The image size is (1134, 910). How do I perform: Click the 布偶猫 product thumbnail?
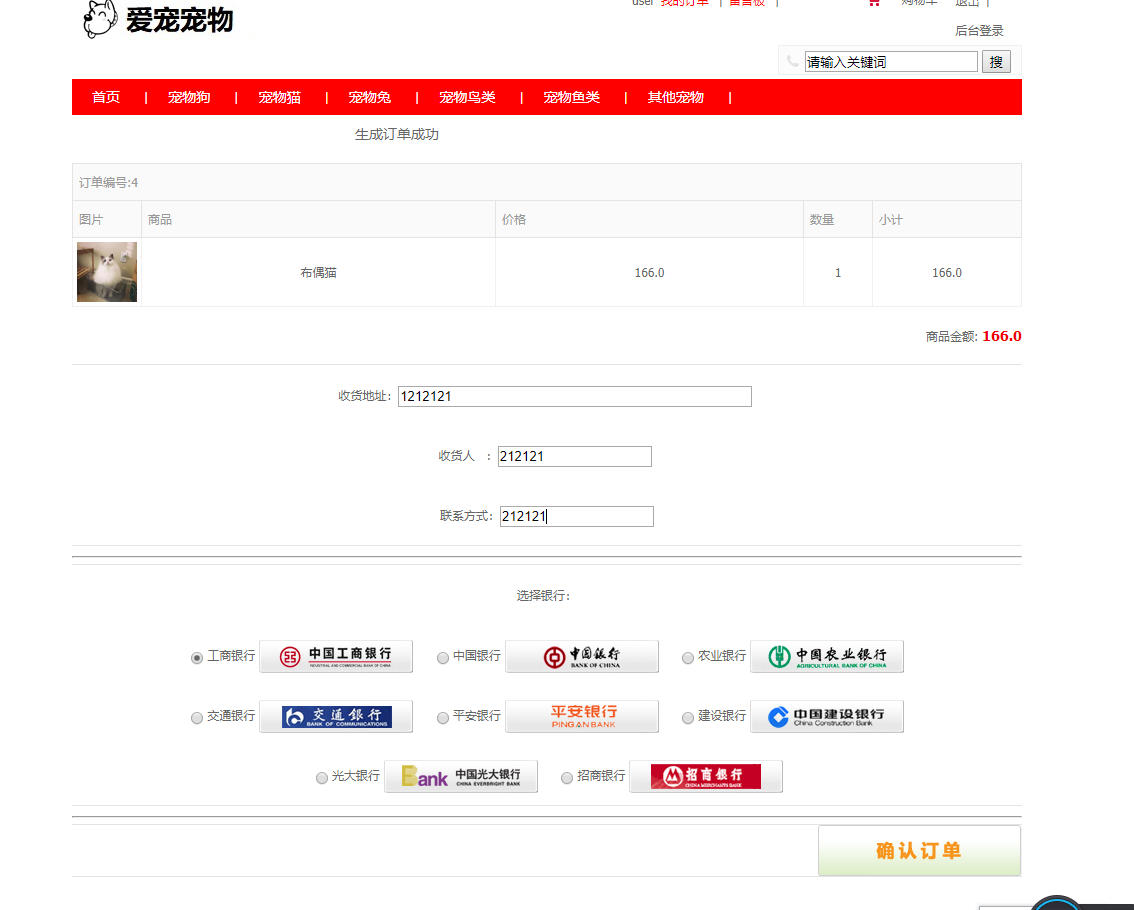pos(106,271)
